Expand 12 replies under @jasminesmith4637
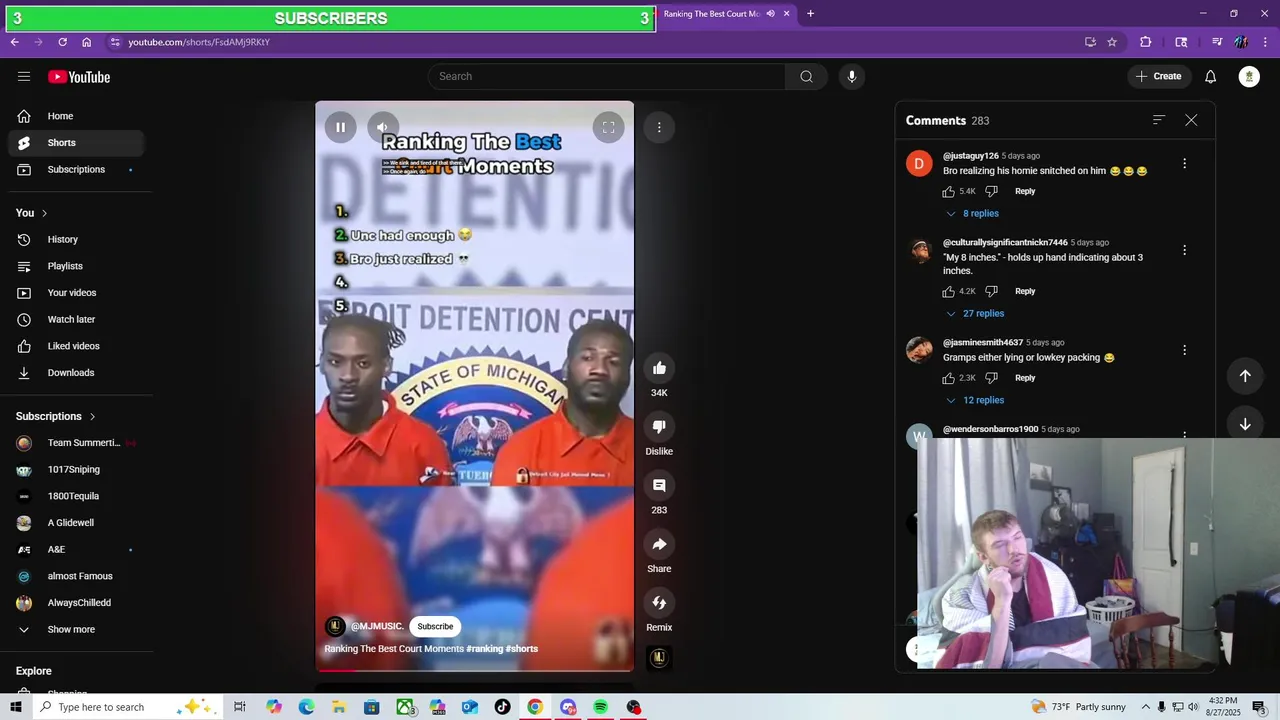Screen dimensions: 1280x720 coord(975,400)
